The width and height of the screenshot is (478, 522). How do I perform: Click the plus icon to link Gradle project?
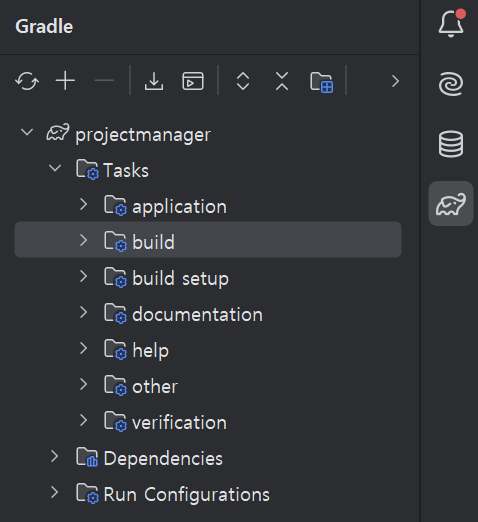point(65,81)
